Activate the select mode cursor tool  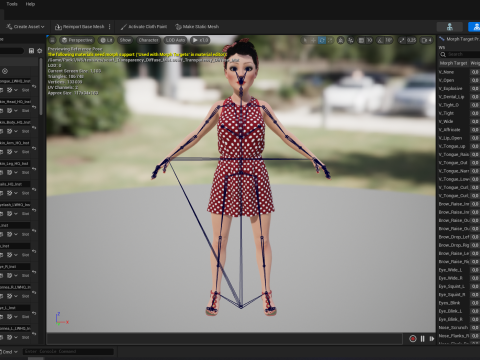click(305, 40)
